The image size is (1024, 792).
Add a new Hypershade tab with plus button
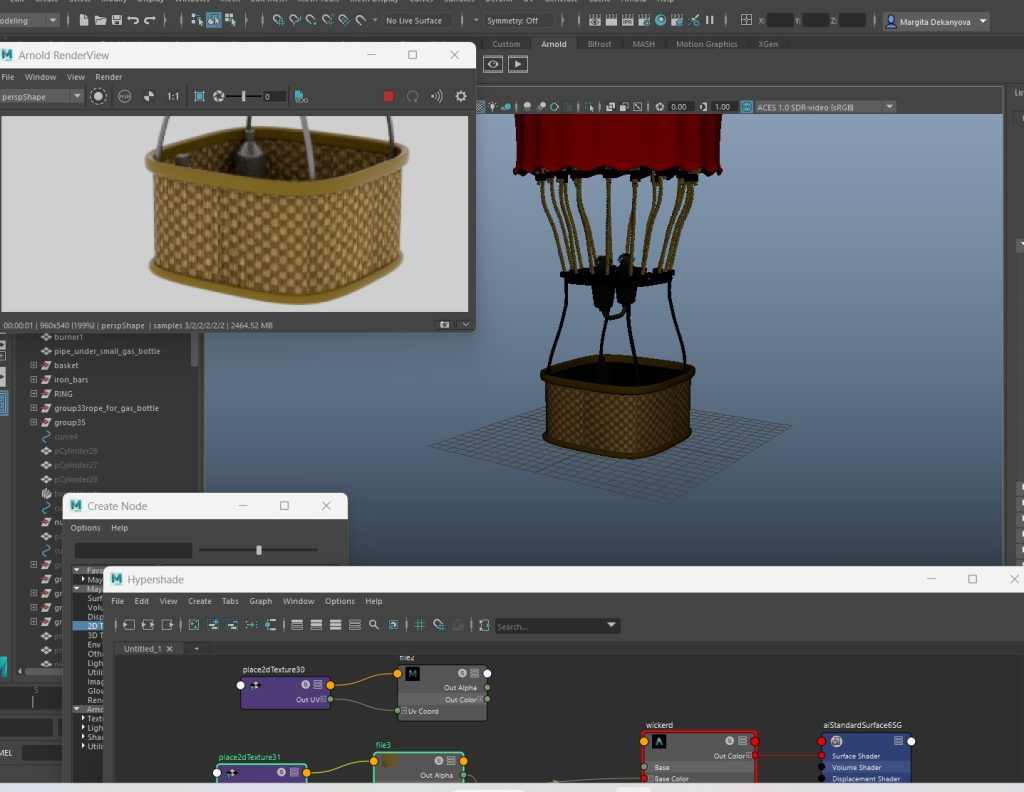point(196,649)
